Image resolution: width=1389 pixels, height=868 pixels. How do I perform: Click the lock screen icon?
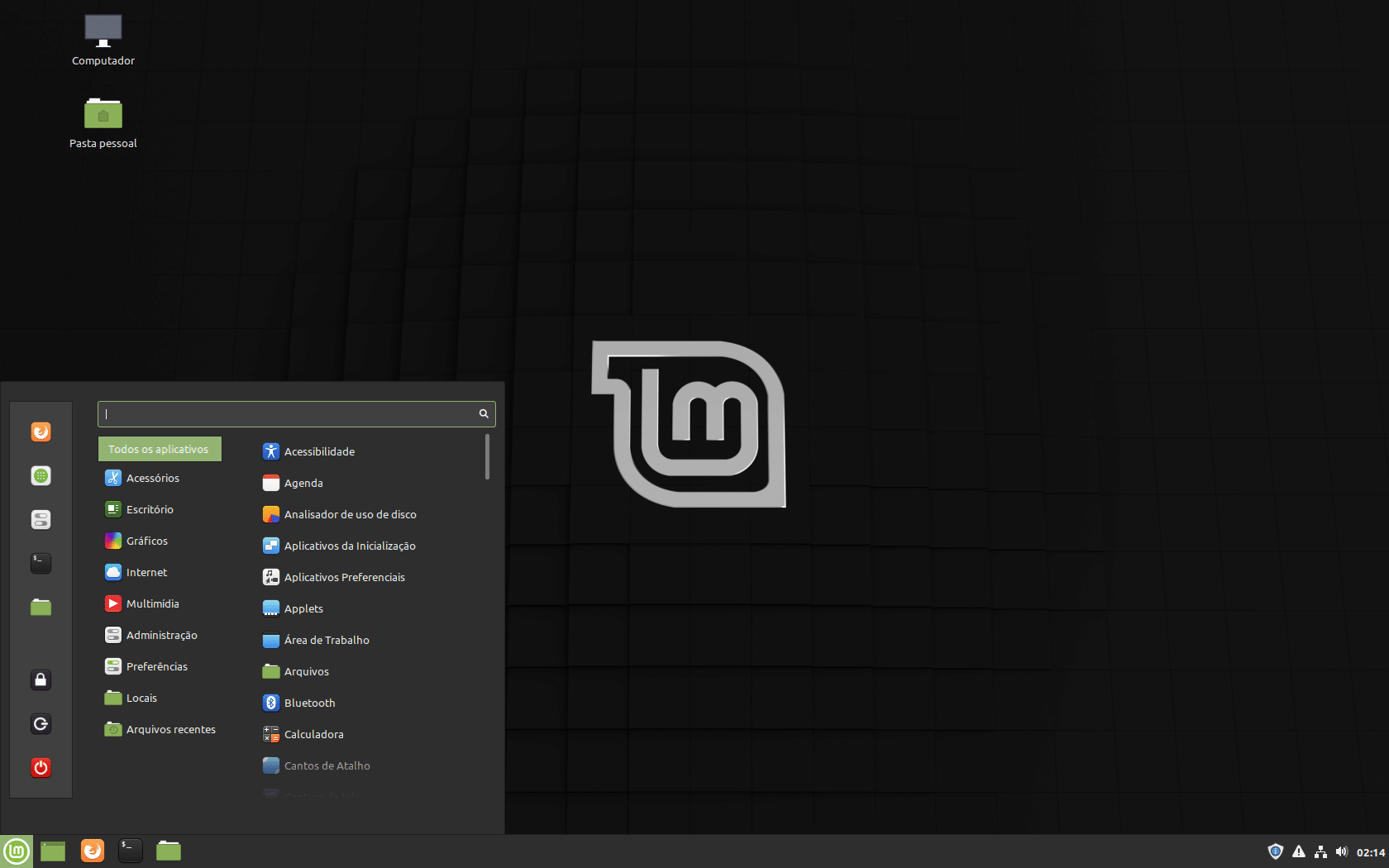[x=41, y=680]
